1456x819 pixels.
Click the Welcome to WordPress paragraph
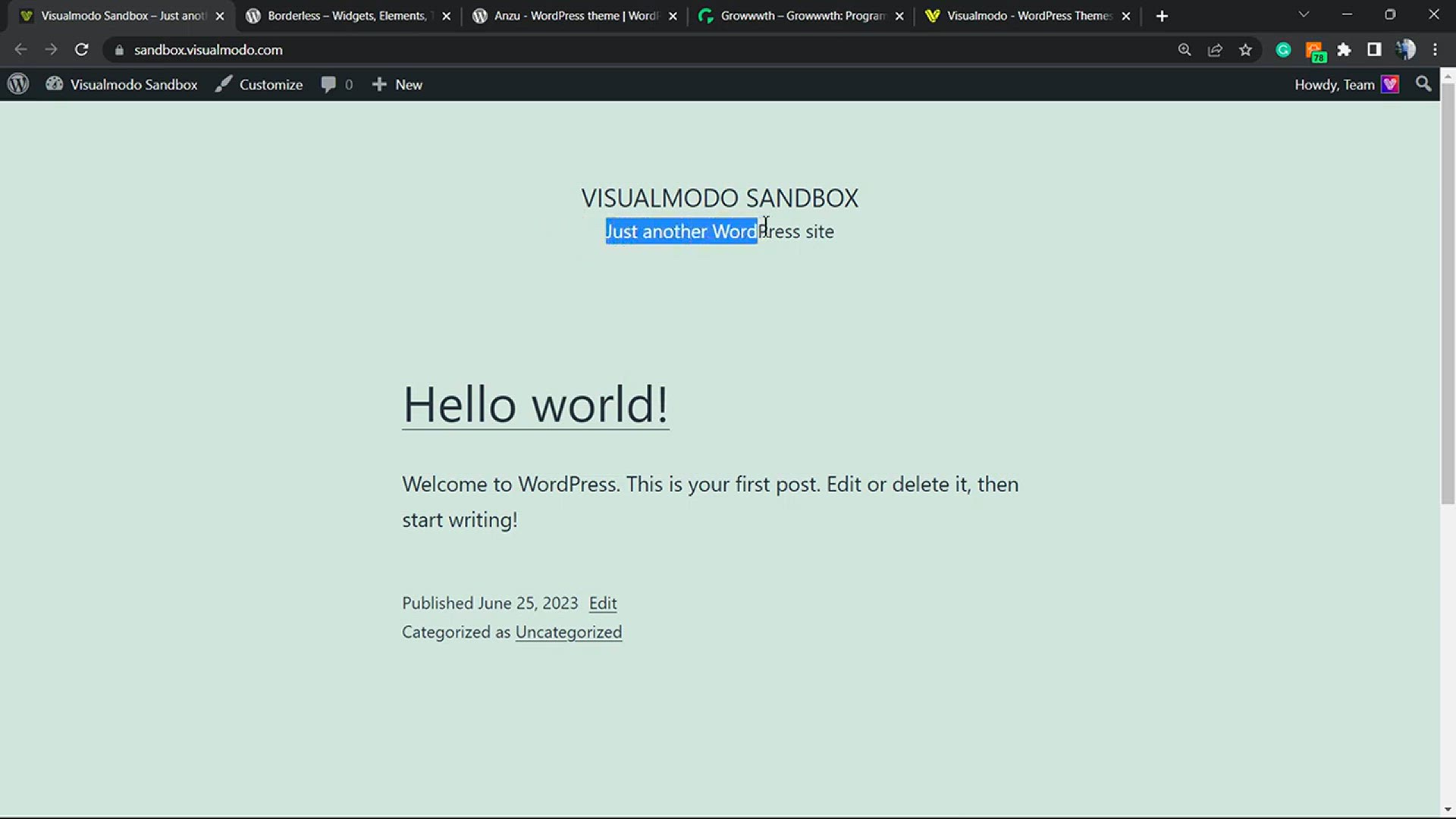click(x=711, y=502)
